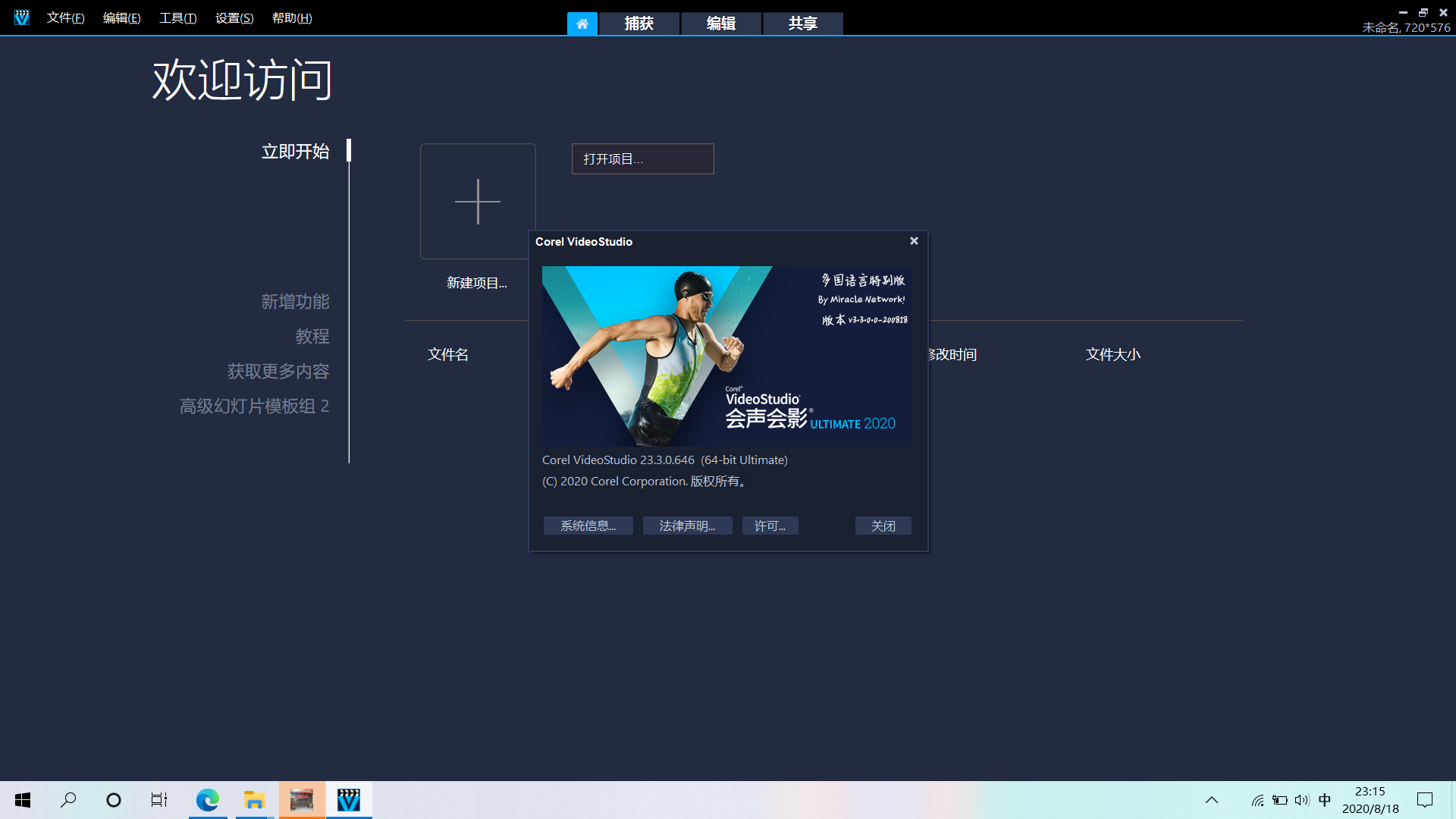
Task: Open the volume tray icon
Action: (1302, 800)
